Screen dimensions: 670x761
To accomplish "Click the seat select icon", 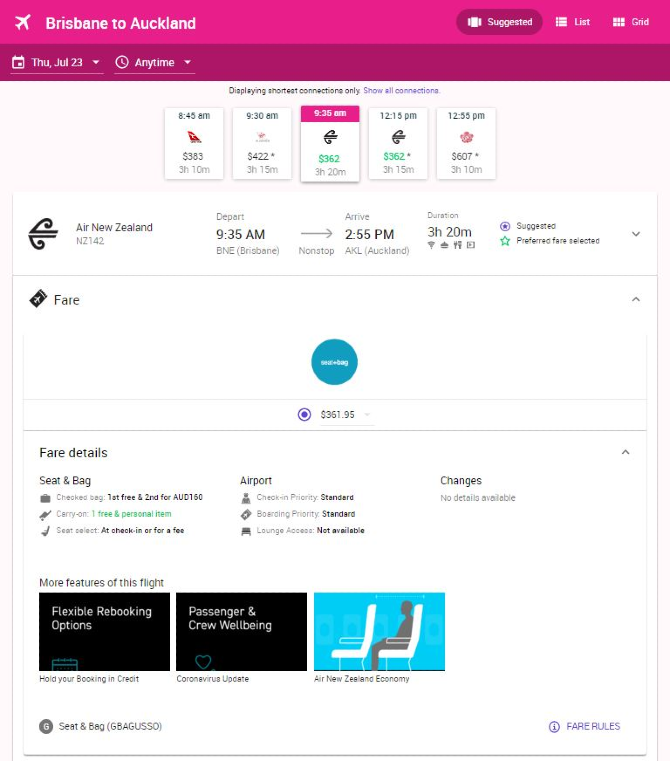I will [x=45, y=531].
